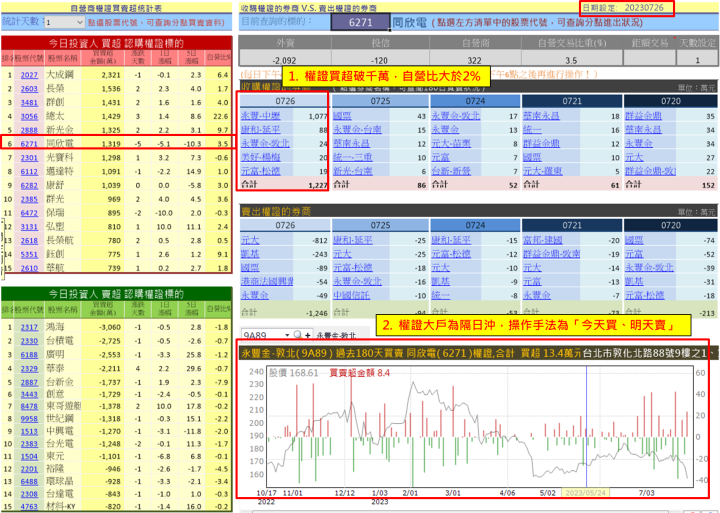
Task: Open stock code link 6112 邁達特
Action: coord(29,171)
